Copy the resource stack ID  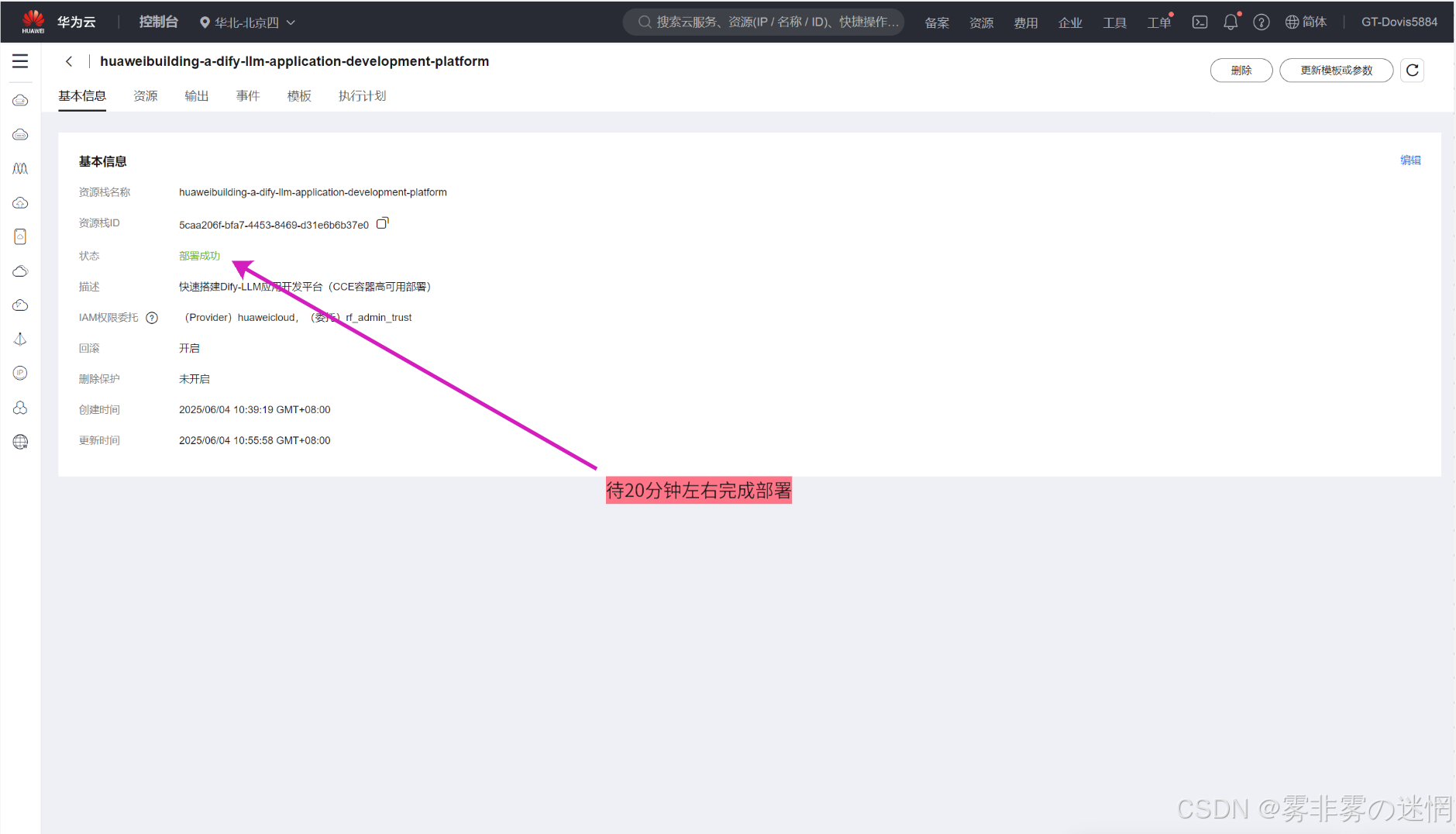(x=382, y=223)
